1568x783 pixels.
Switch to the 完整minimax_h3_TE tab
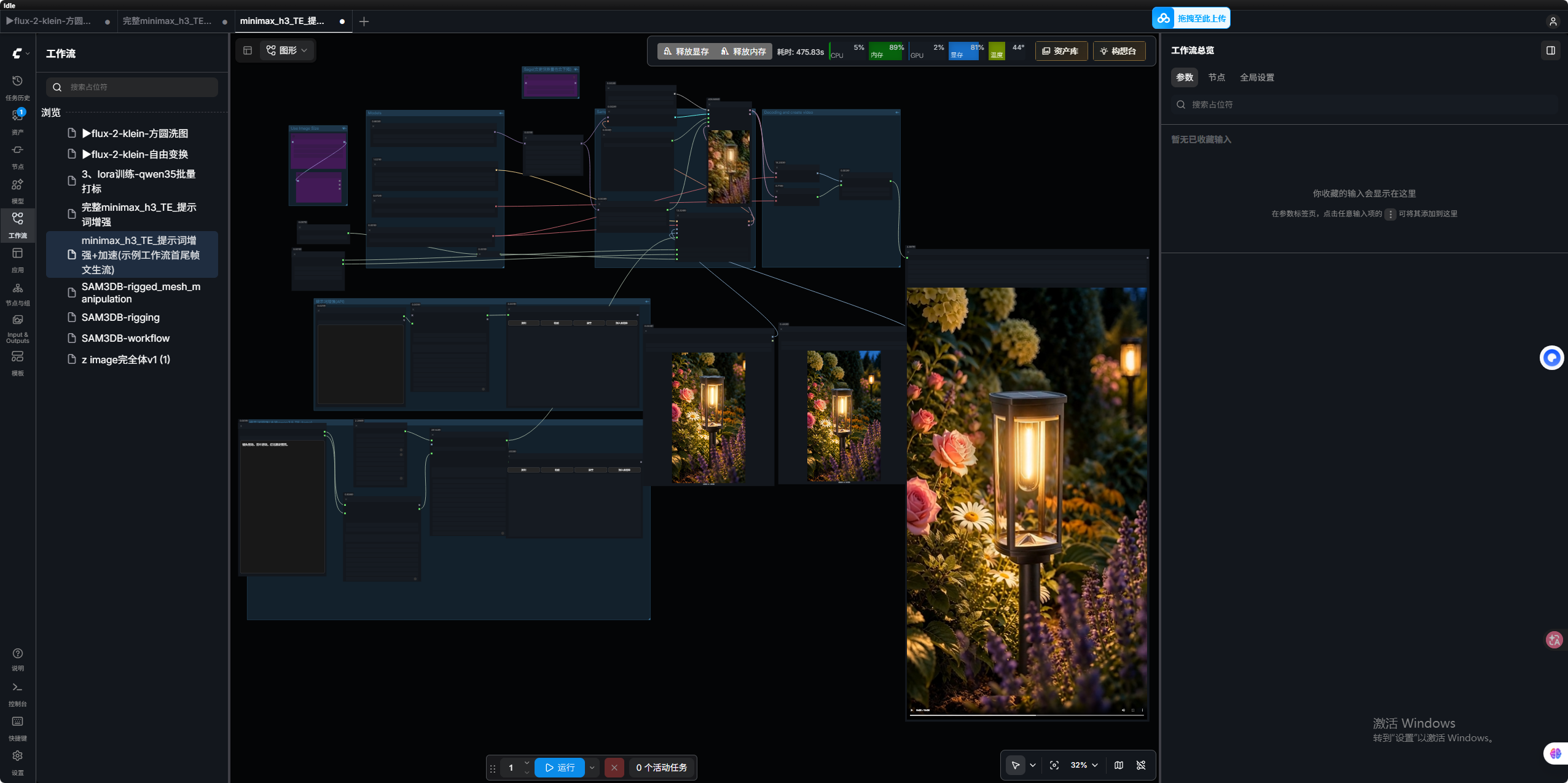[x=167, y=21]
